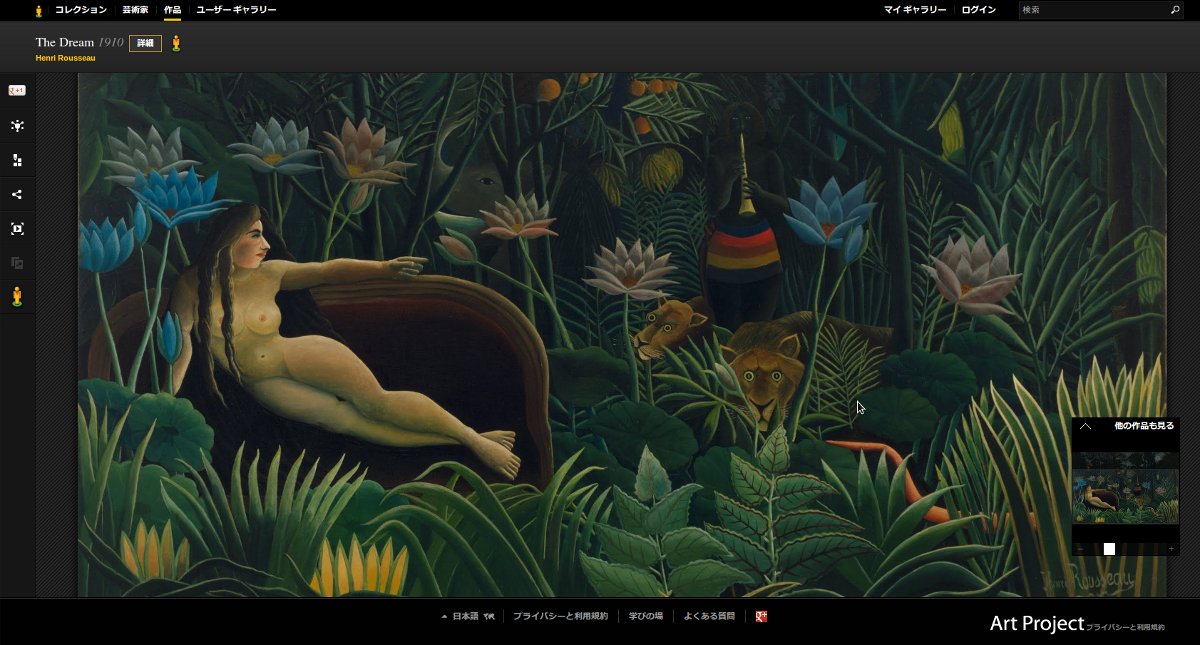The height and width of the screenshot is (645, 1200).
Task: Open the 日本語 language selector
Action: tap(468, 616)
